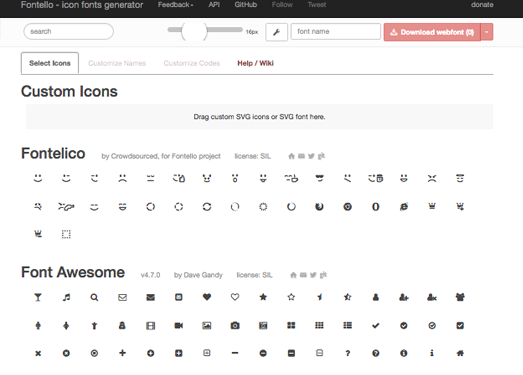
Task: Select the plain minus icon
Action: (x=235, y=353)
